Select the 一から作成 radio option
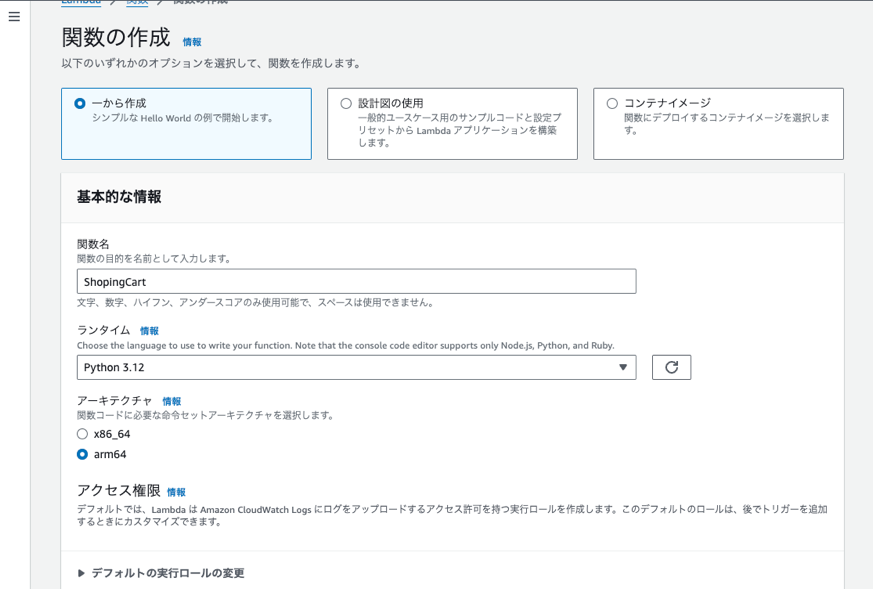873x589 pixels. point(80,104)
